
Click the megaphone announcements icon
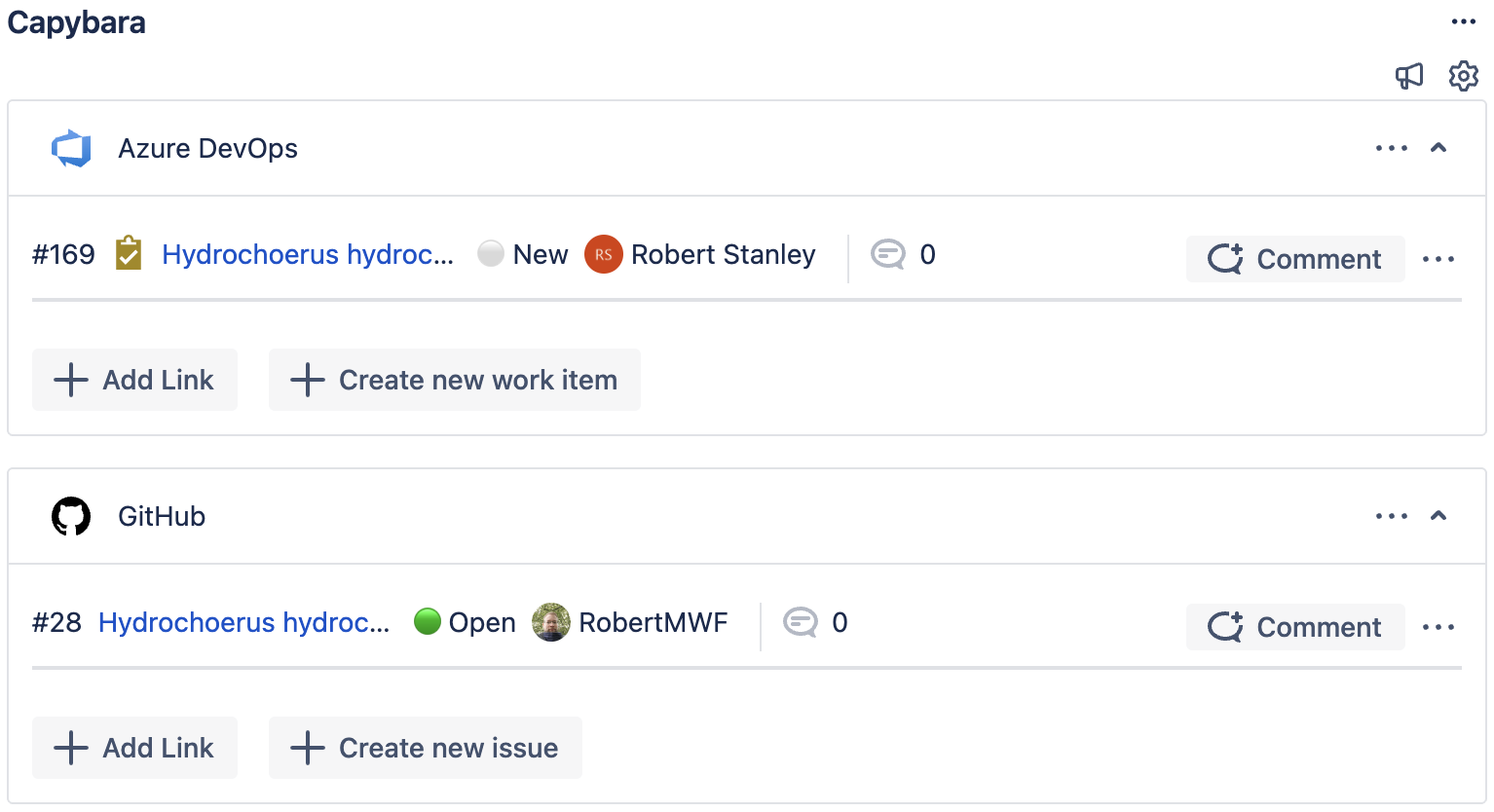1409,76
